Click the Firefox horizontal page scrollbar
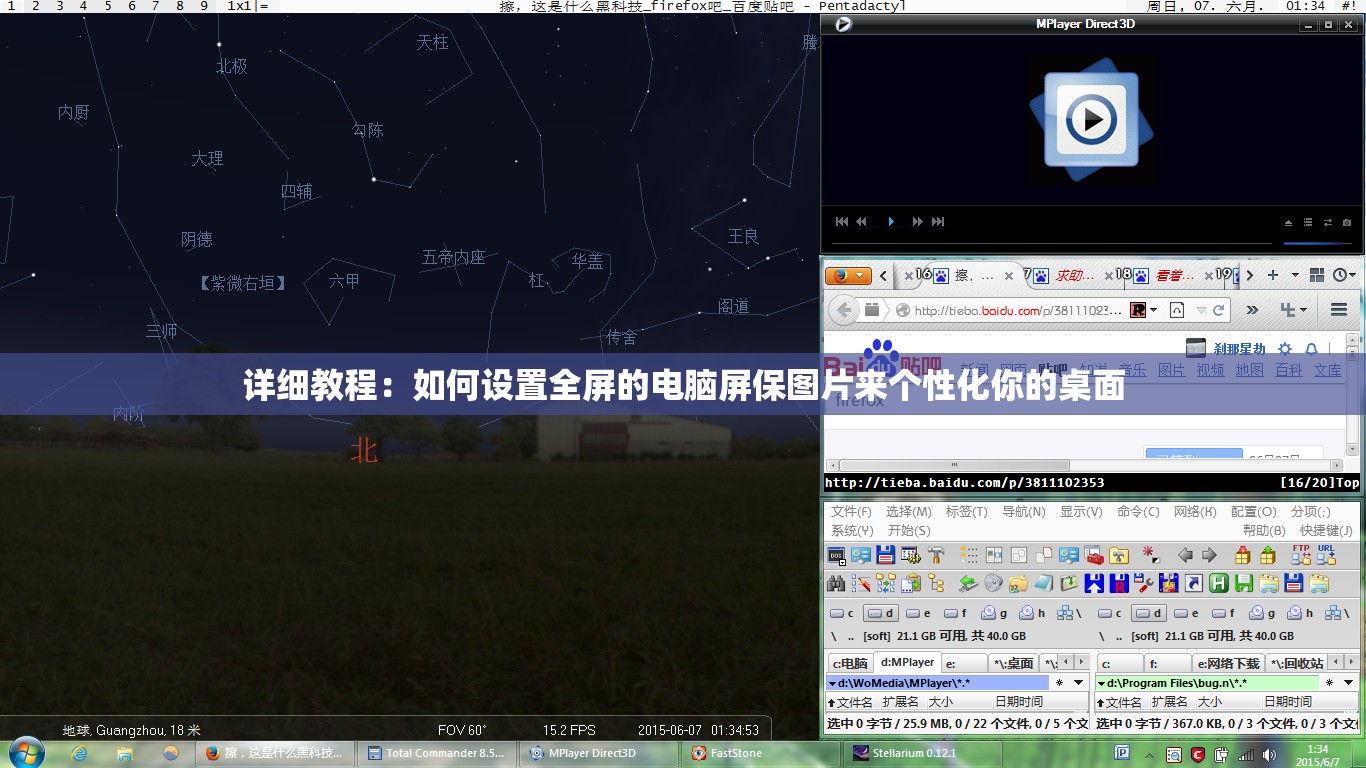This screenshot has width=1366, height=768. tap(1083, 465)
